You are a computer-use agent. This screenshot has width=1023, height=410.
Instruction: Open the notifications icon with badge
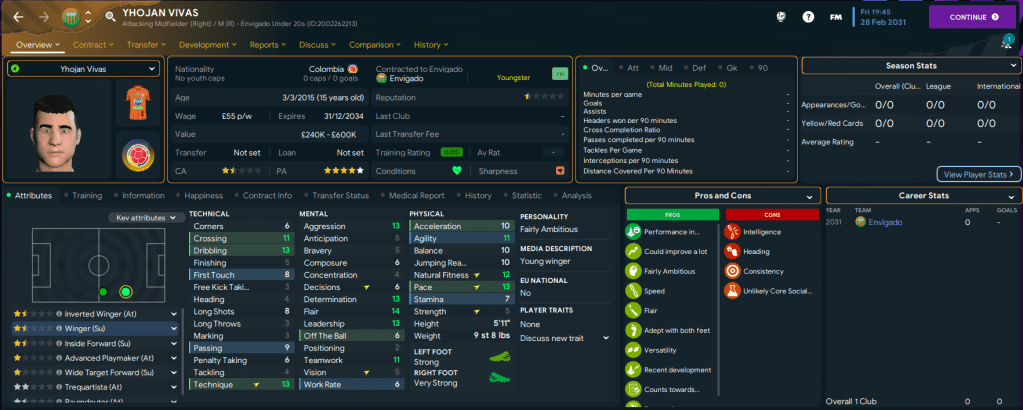click(x=1005, y=42)
